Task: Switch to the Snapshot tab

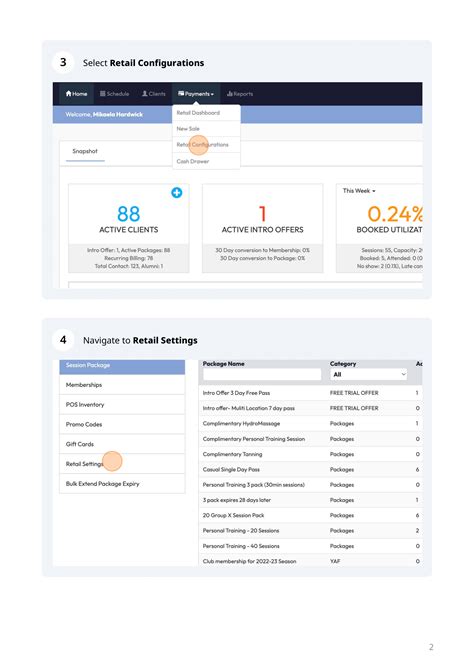Action: click(85, 151)
